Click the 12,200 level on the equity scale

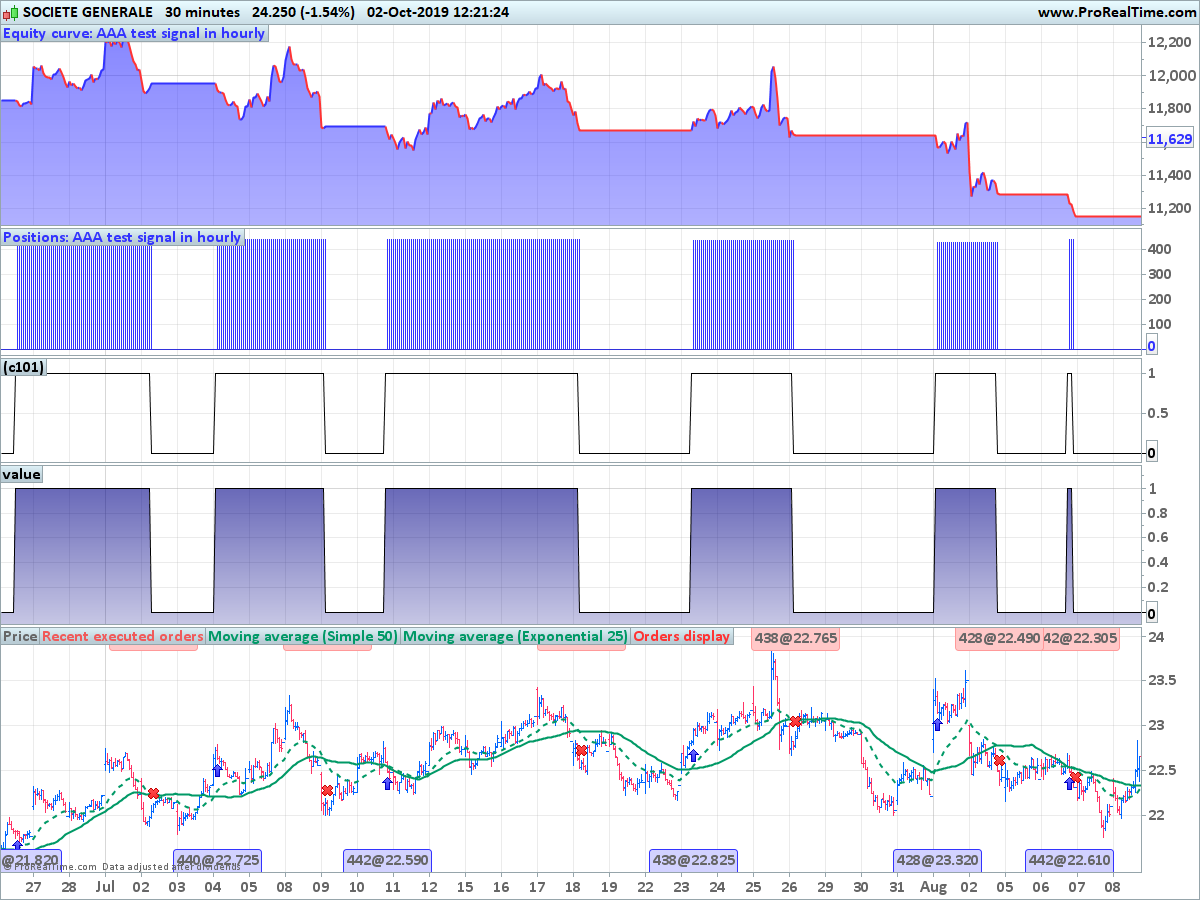[1171, 42]
